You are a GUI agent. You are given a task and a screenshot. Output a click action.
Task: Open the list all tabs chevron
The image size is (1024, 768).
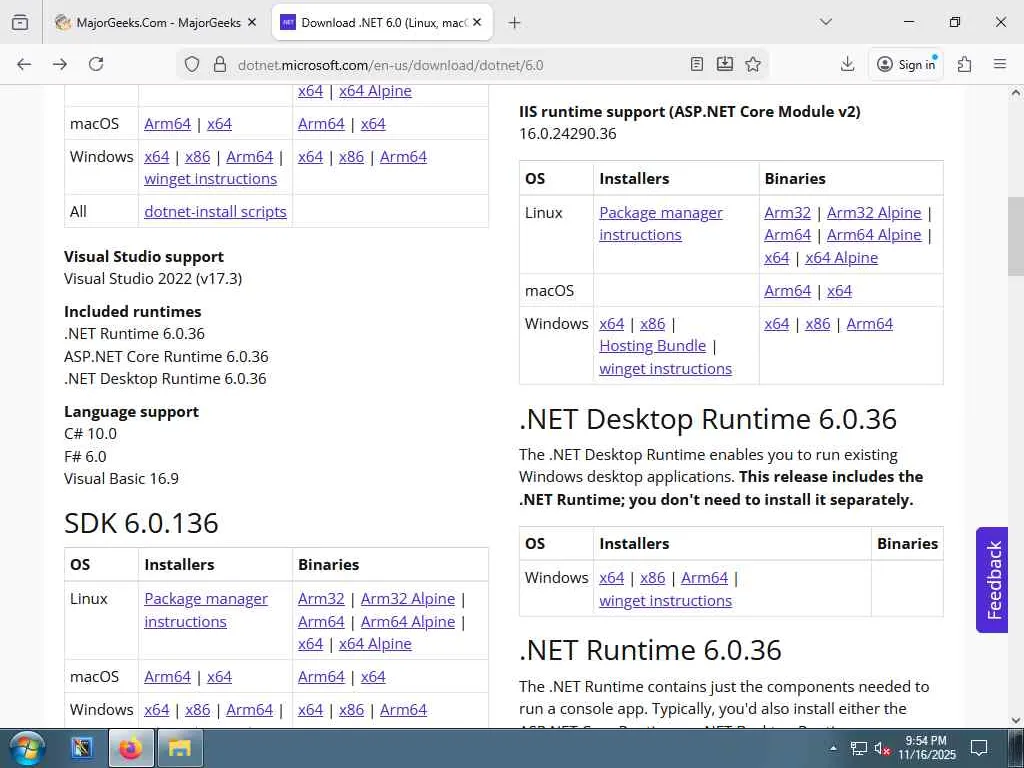(x=826, y=22)
